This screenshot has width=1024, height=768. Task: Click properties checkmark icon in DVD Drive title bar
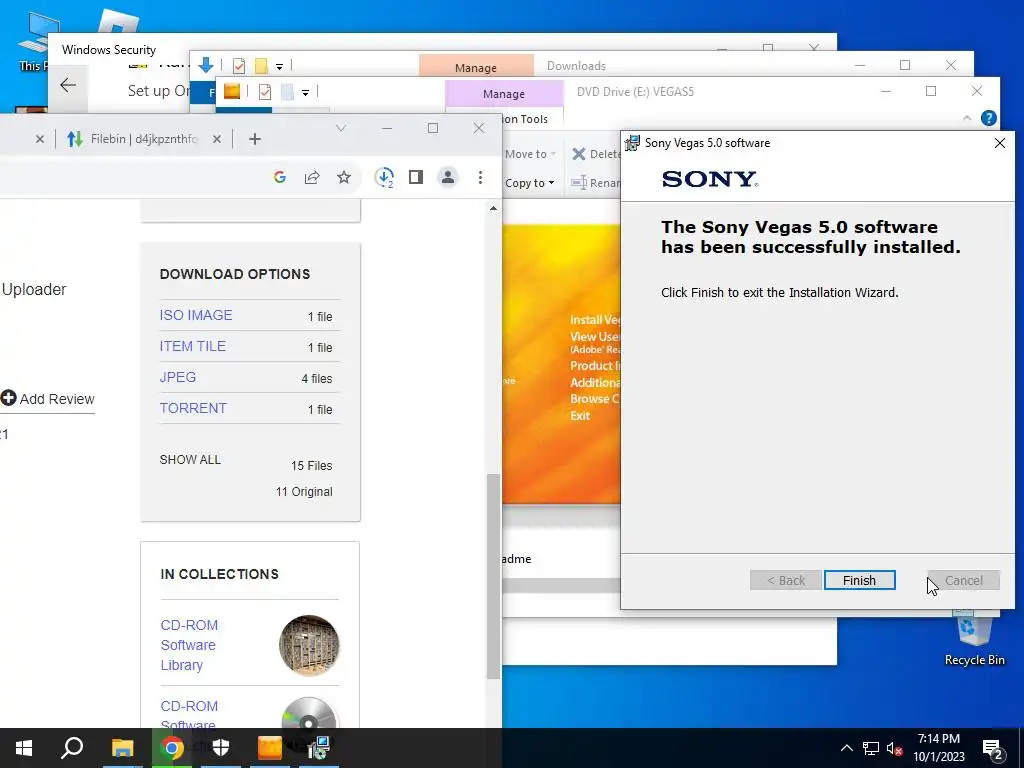coord(264,91)
